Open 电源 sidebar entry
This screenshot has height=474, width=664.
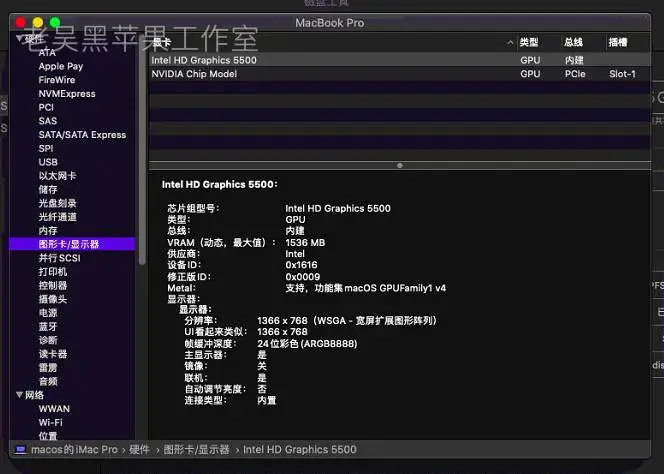(x=48, y=313)
